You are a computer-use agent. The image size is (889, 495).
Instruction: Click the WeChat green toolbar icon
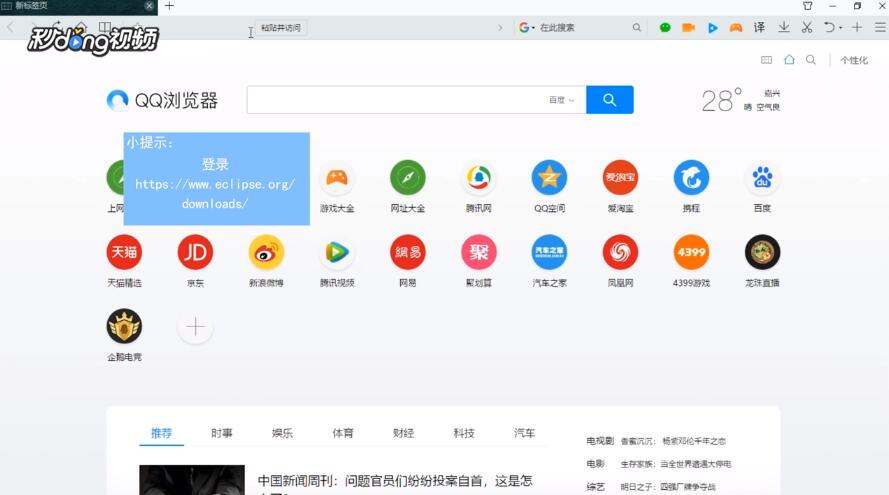pyautogui.click(x=665, y=27)
